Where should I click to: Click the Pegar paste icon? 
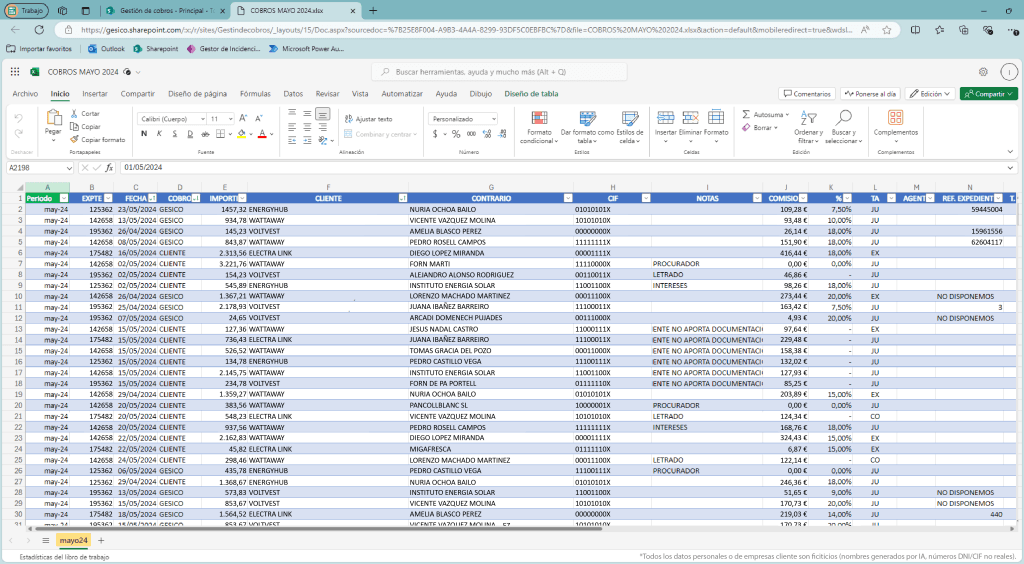pos(53,118)
